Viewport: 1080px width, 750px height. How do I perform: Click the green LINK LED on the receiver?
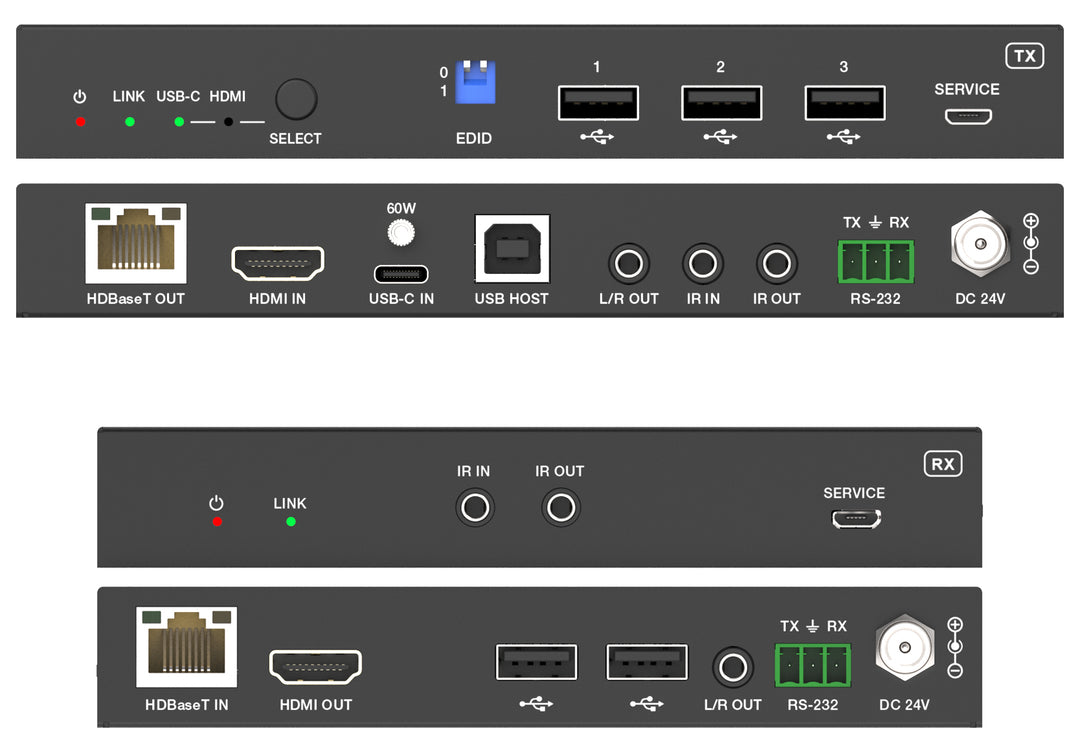click(291, 521)
